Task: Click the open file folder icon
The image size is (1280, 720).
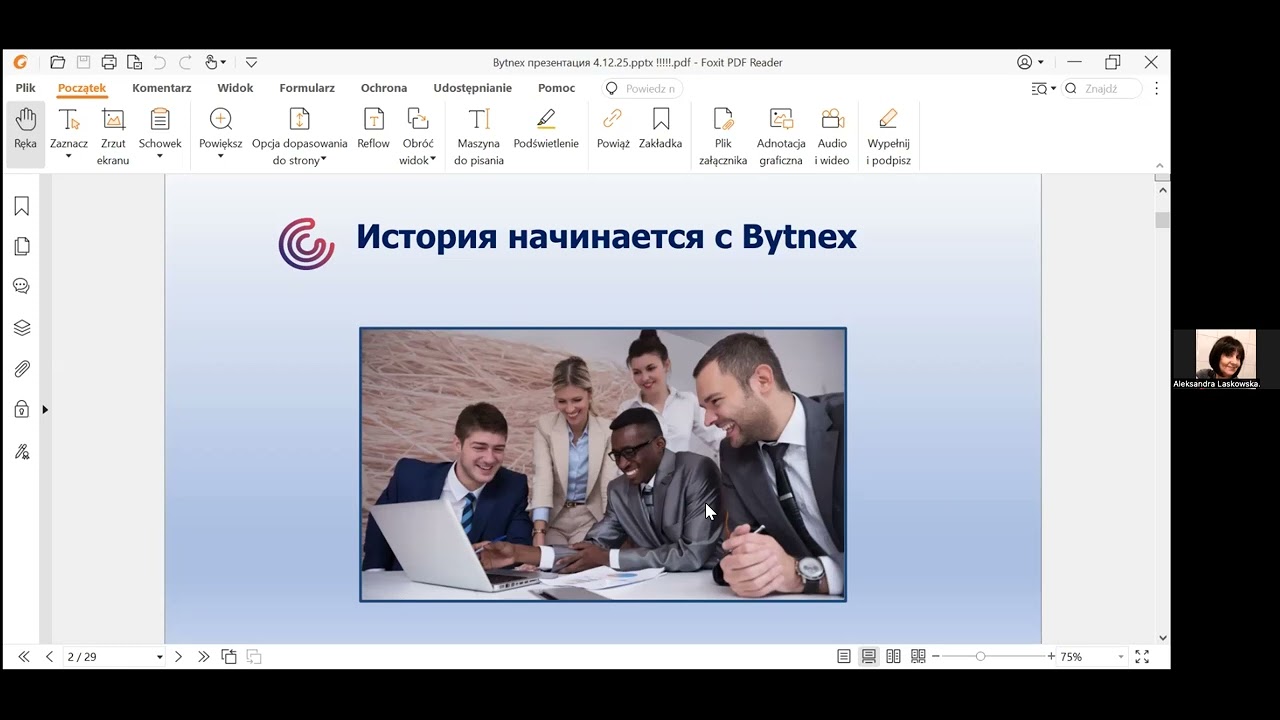Action: (x=57, y=62)
